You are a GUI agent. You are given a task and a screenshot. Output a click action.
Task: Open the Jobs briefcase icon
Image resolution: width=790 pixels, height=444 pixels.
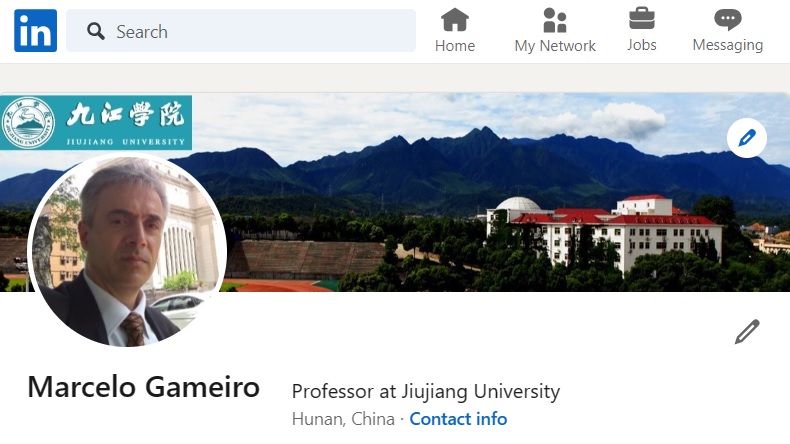(641, 19)
